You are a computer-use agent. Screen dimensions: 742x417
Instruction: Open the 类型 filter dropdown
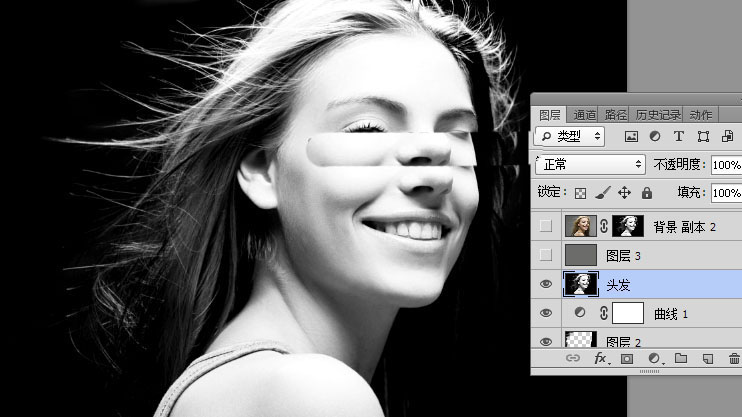pos(570,136)
